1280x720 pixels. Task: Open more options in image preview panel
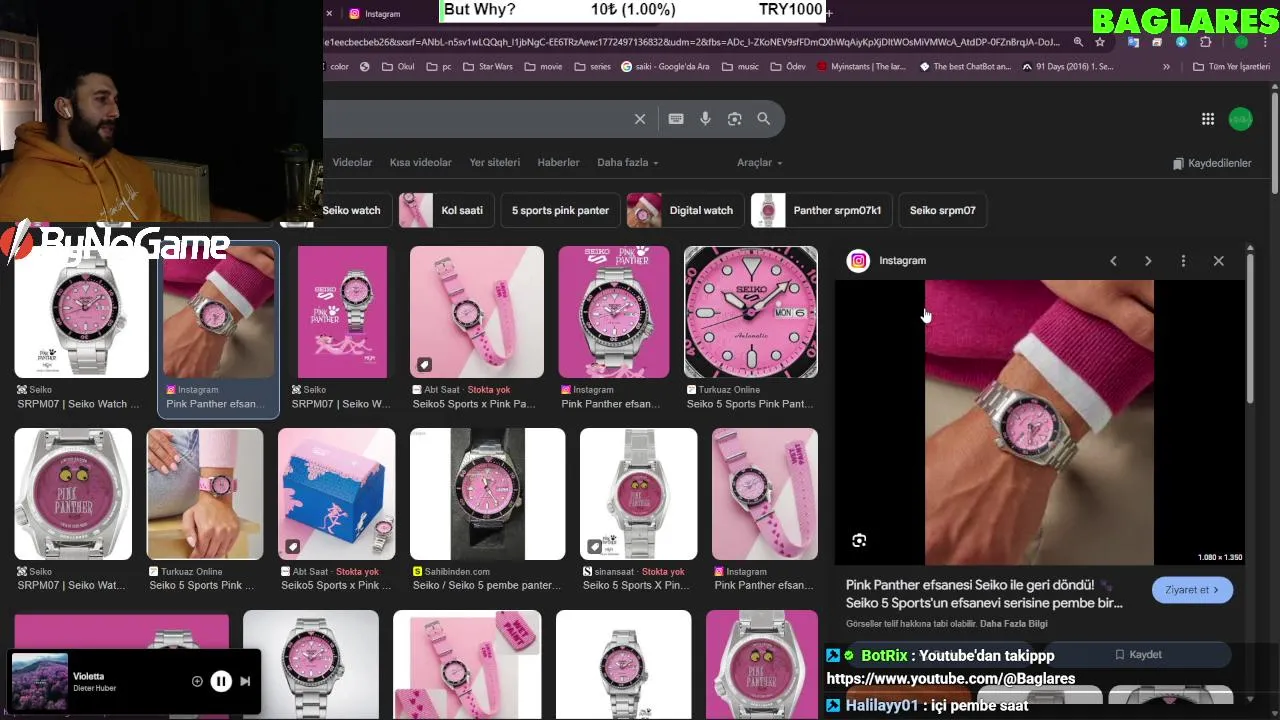point(1183,261)
